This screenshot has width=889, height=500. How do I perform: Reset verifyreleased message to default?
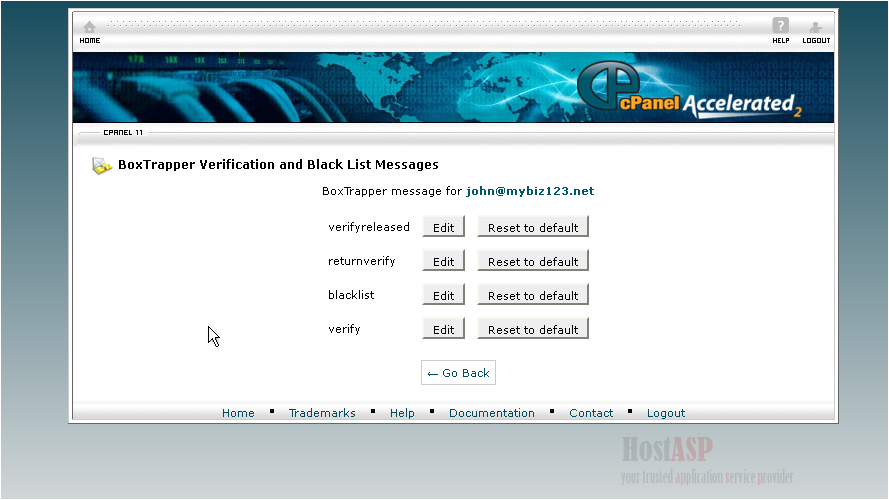pos(533,228)
